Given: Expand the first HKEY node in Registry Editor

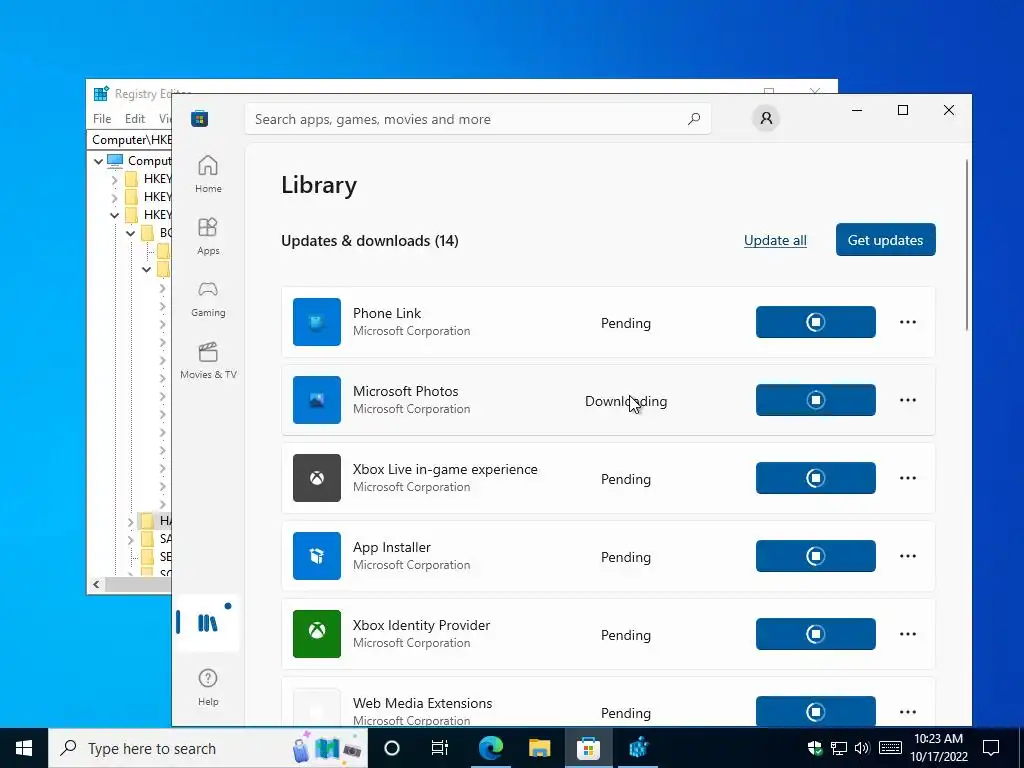Looking at the screenshot, I should tap(114, 179).
